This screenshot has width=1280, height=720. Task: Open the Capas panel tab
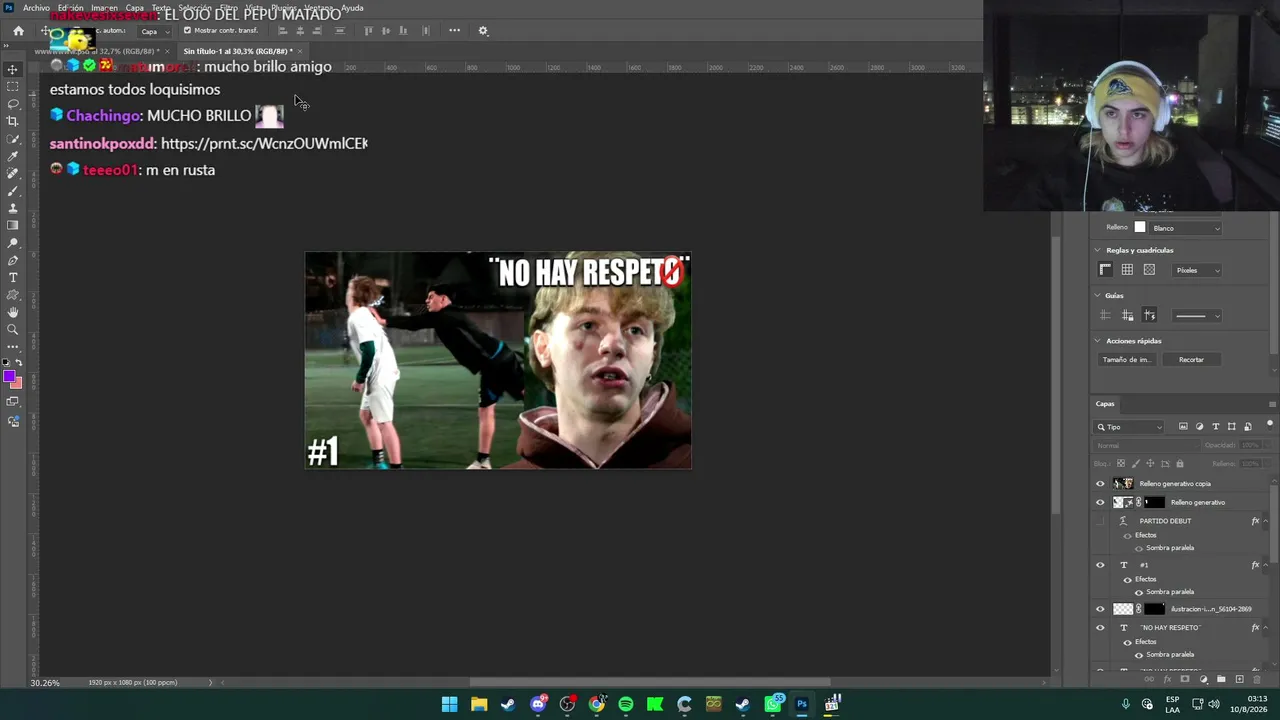click(x=1105, y=404)
